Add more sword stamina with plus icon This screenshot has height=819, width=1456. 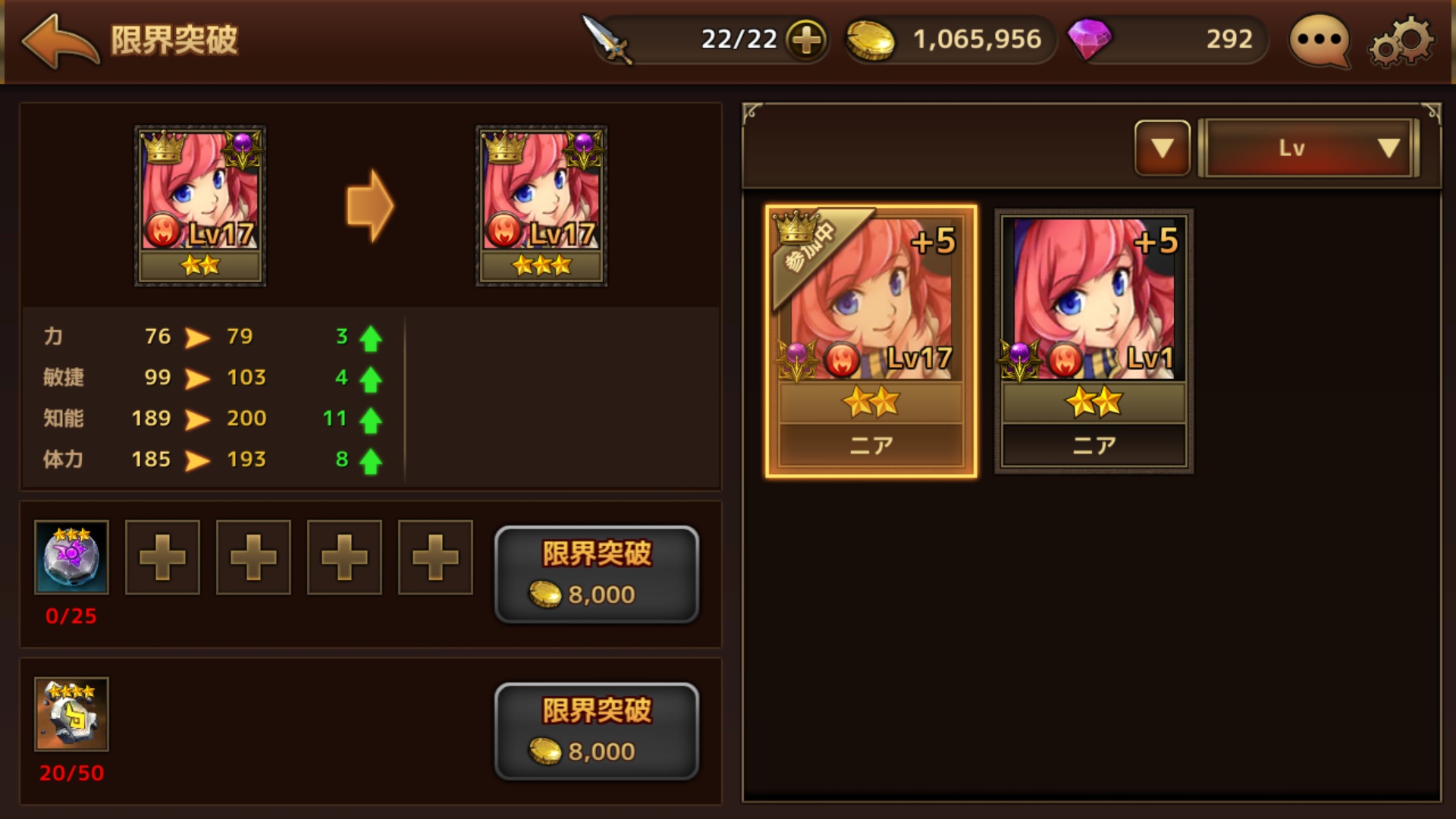pyautogui.click(x=806, y=39)
